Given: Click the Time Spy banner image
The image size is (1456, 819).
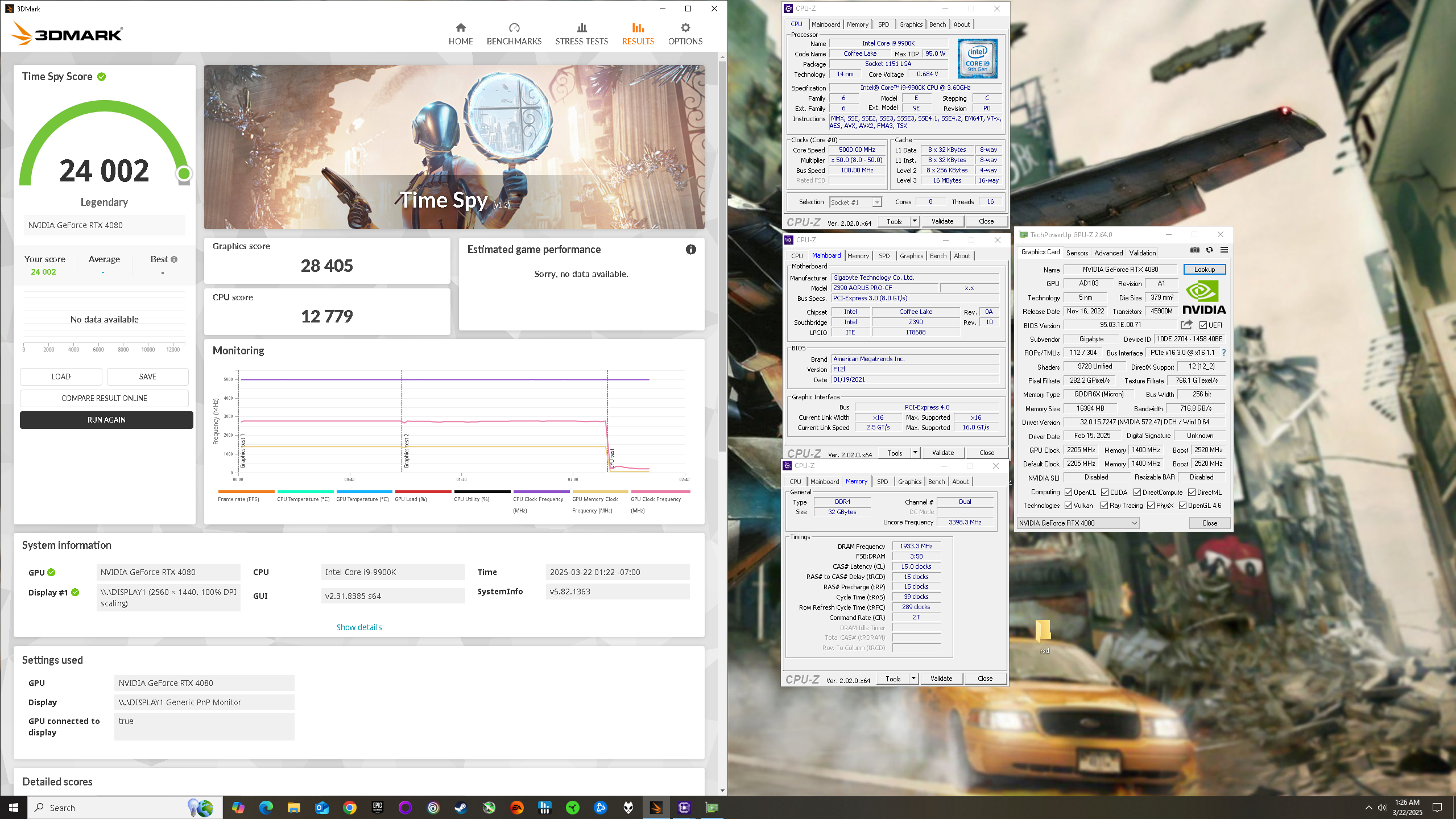Looking at the screenshot, I should (x=454, y=147).
